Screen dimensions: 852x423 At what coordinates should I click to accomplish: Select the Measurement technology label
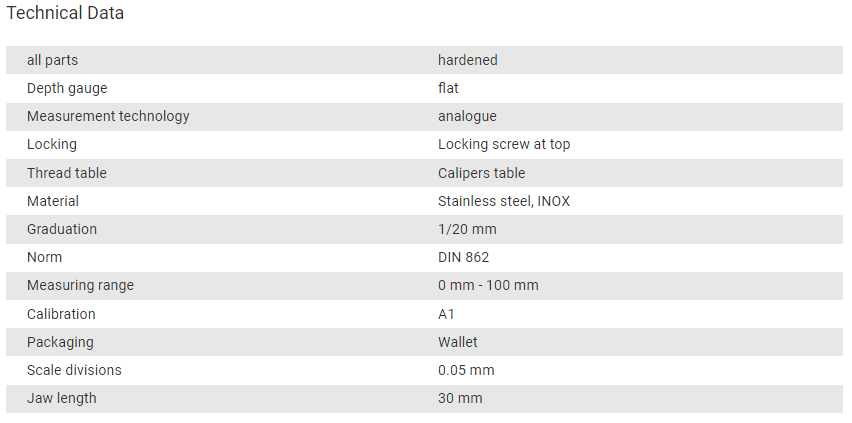point(108,116)
